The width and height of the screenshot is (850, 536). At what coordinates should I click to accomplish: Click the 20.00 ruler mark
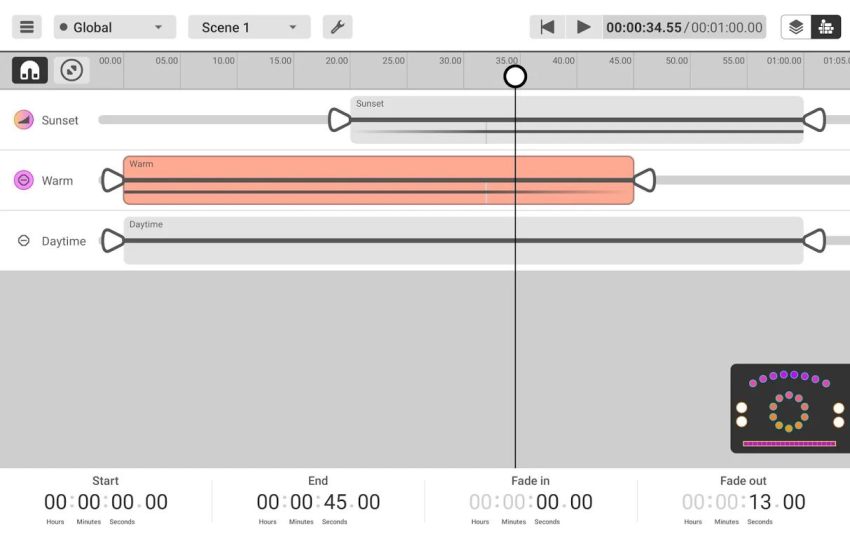pos(337,61)
